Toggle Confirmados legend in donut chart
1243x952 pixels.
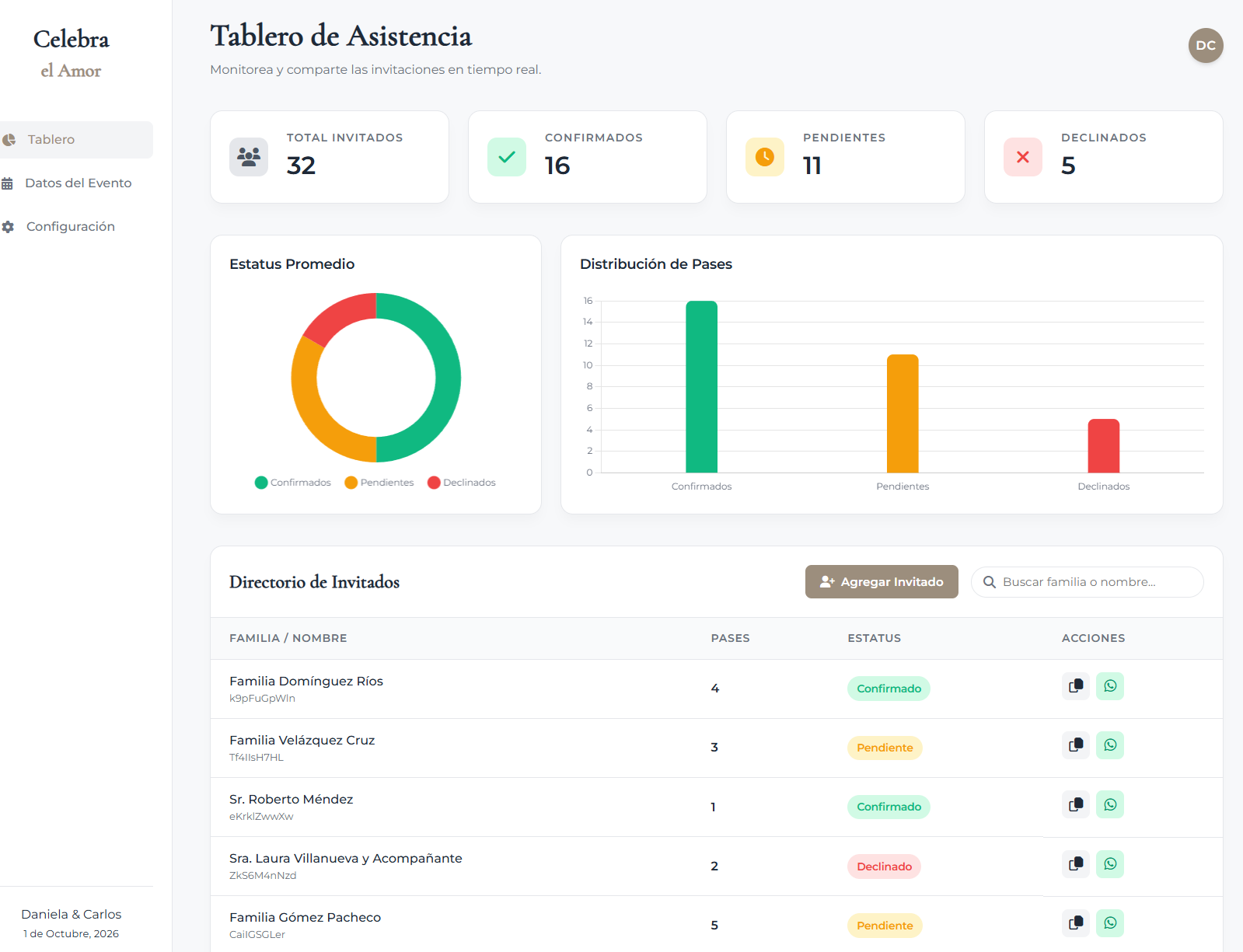[x=293, y=483]
